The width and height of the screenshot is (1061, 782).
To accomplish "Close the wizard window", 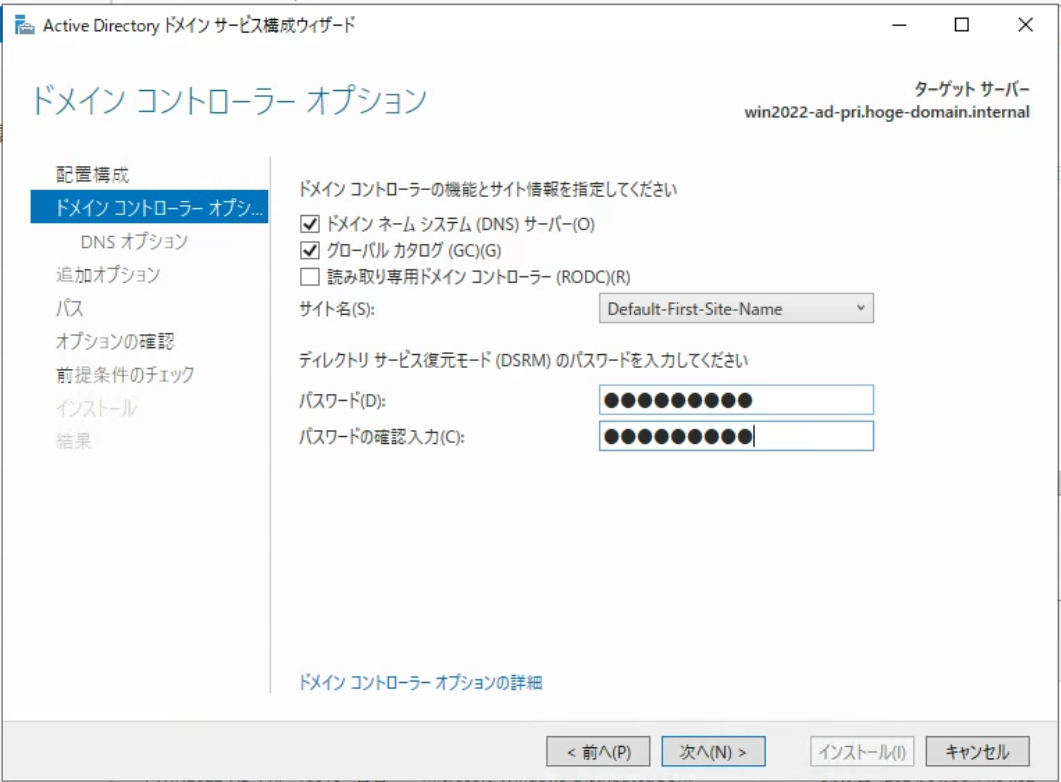I will point(1025,25).
